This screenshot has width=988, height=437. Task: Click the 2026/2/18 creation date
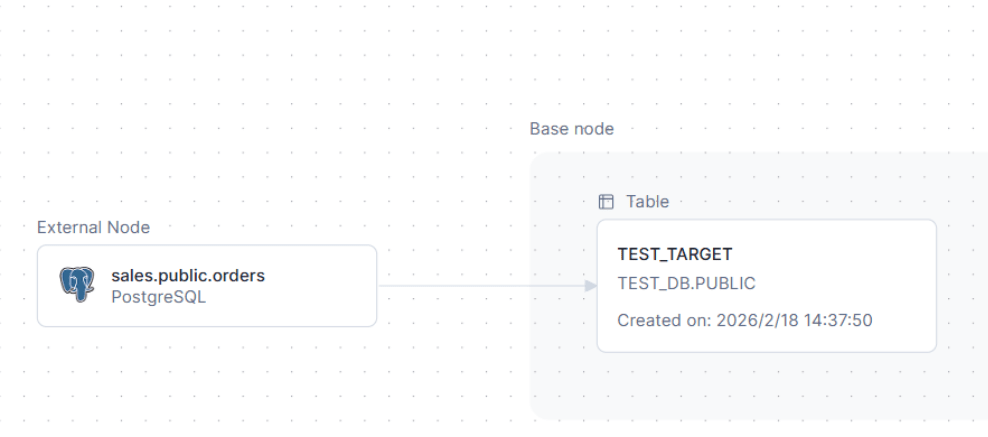[750, 321]
